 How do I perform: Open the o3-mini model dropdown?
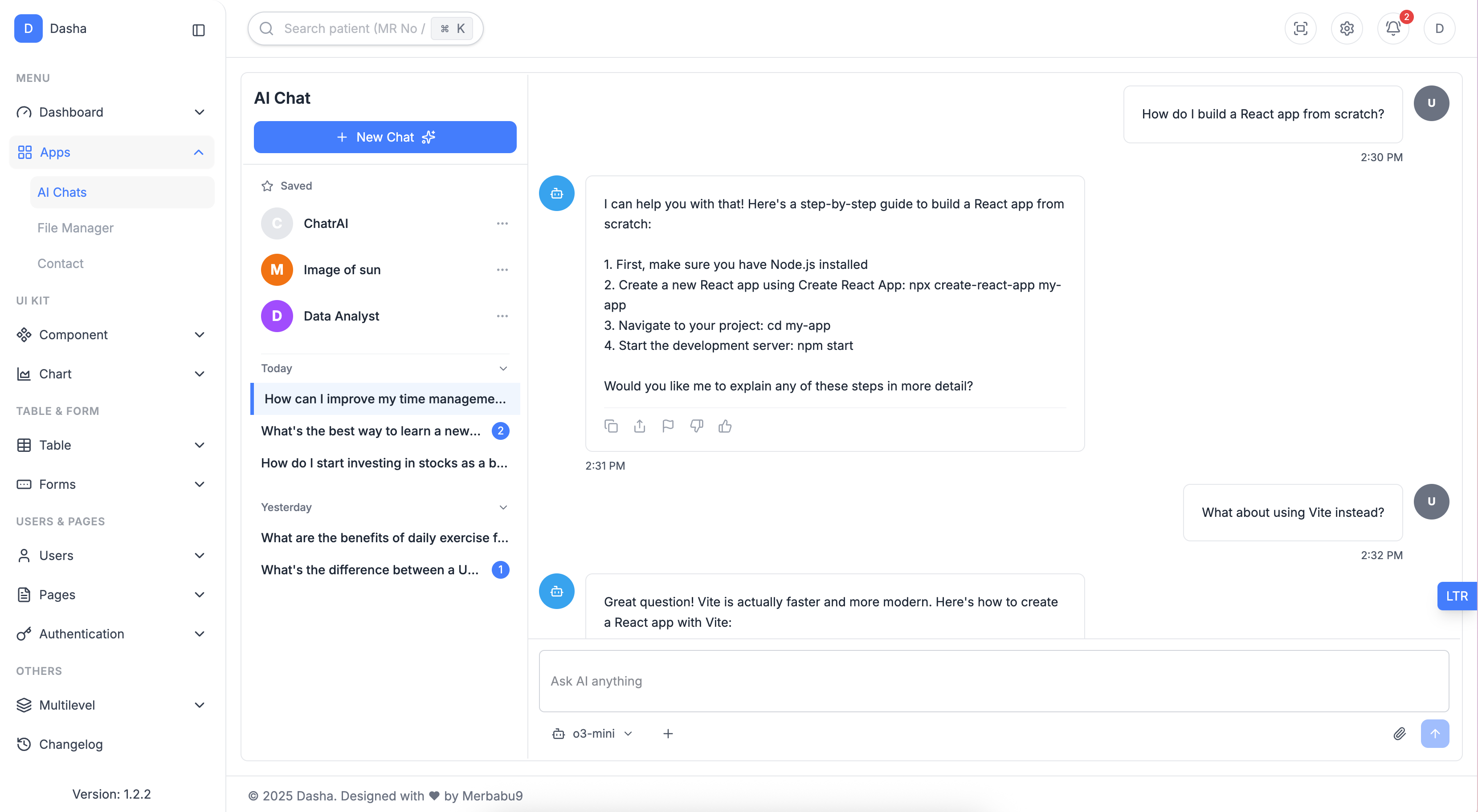[593, 734]
